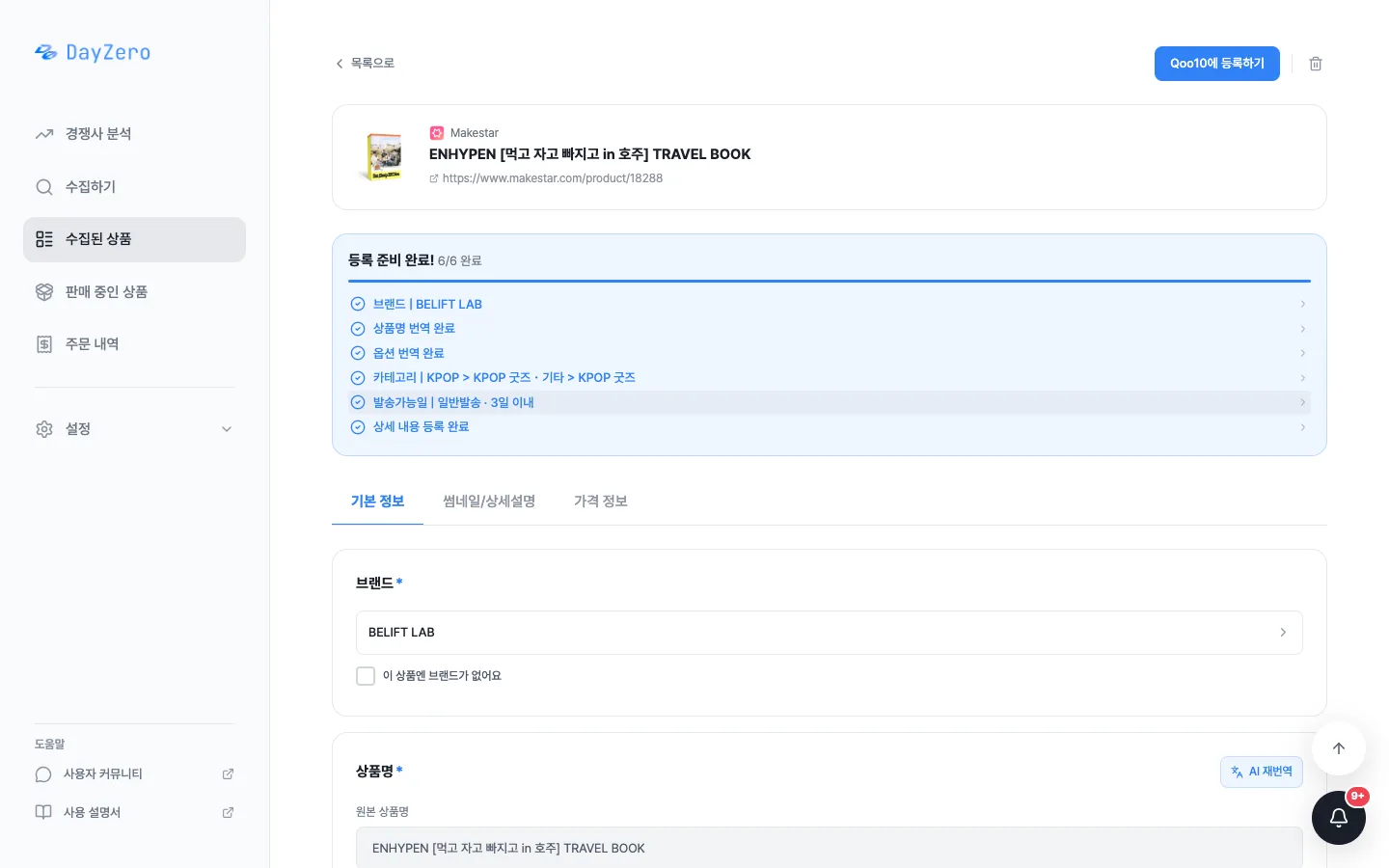Click the trash delete icon
This screenshot has width=1389, height=868.
pyautogui.click(x=1316, y=64)
